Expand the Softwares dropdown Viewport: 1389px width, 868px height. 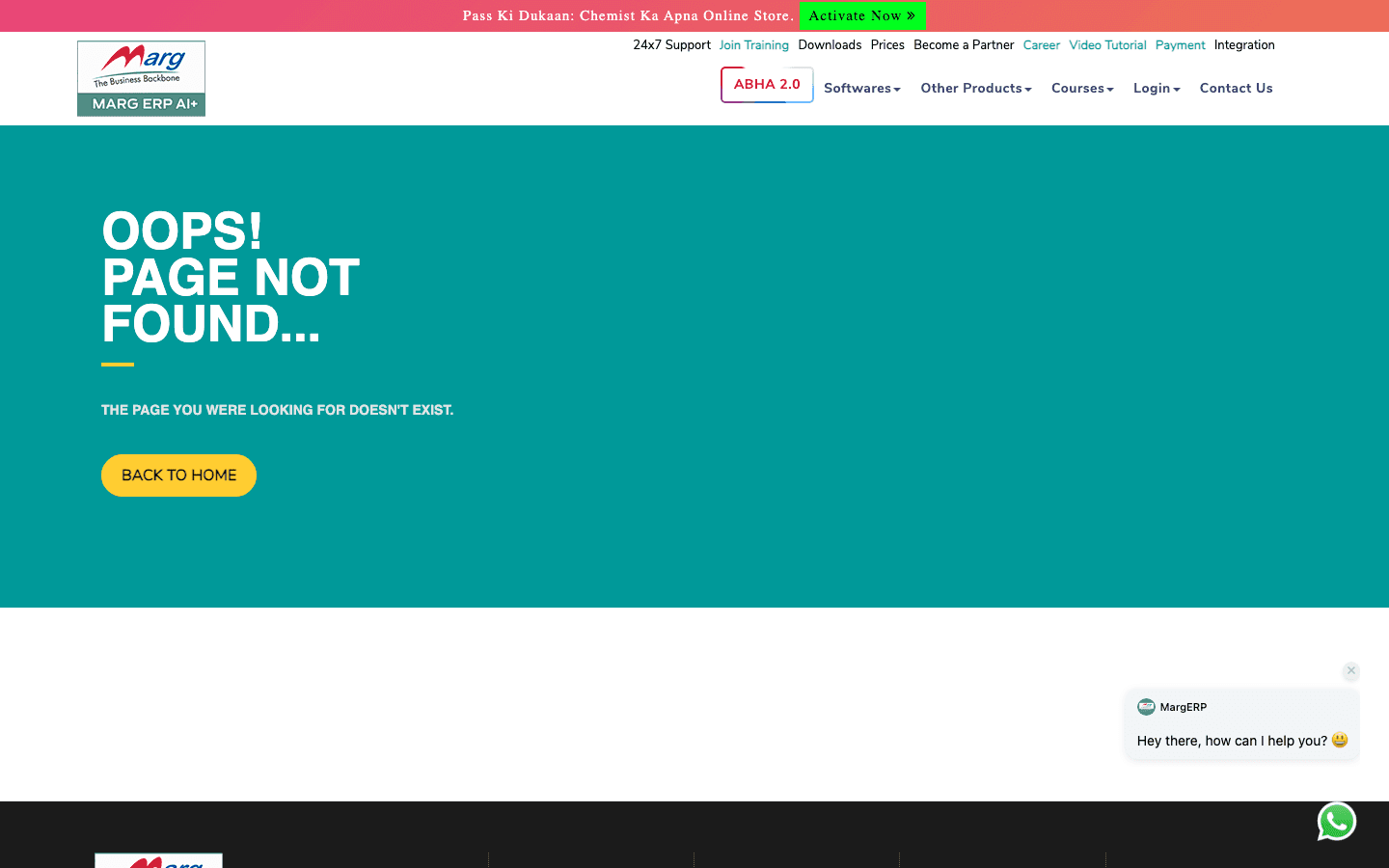pos(862,88)
